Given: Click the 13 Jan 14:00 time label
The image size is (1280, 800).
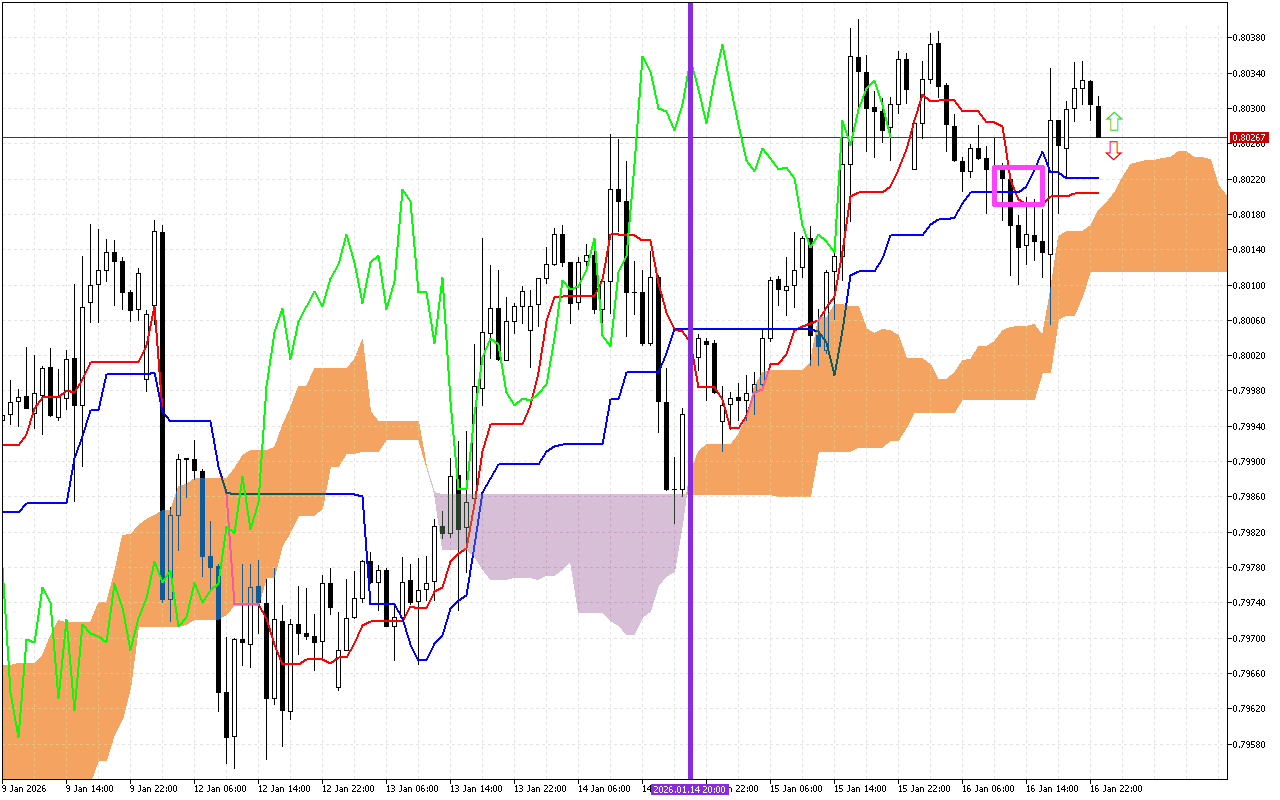Looking at the screenshot, I should tap(476, 789).
